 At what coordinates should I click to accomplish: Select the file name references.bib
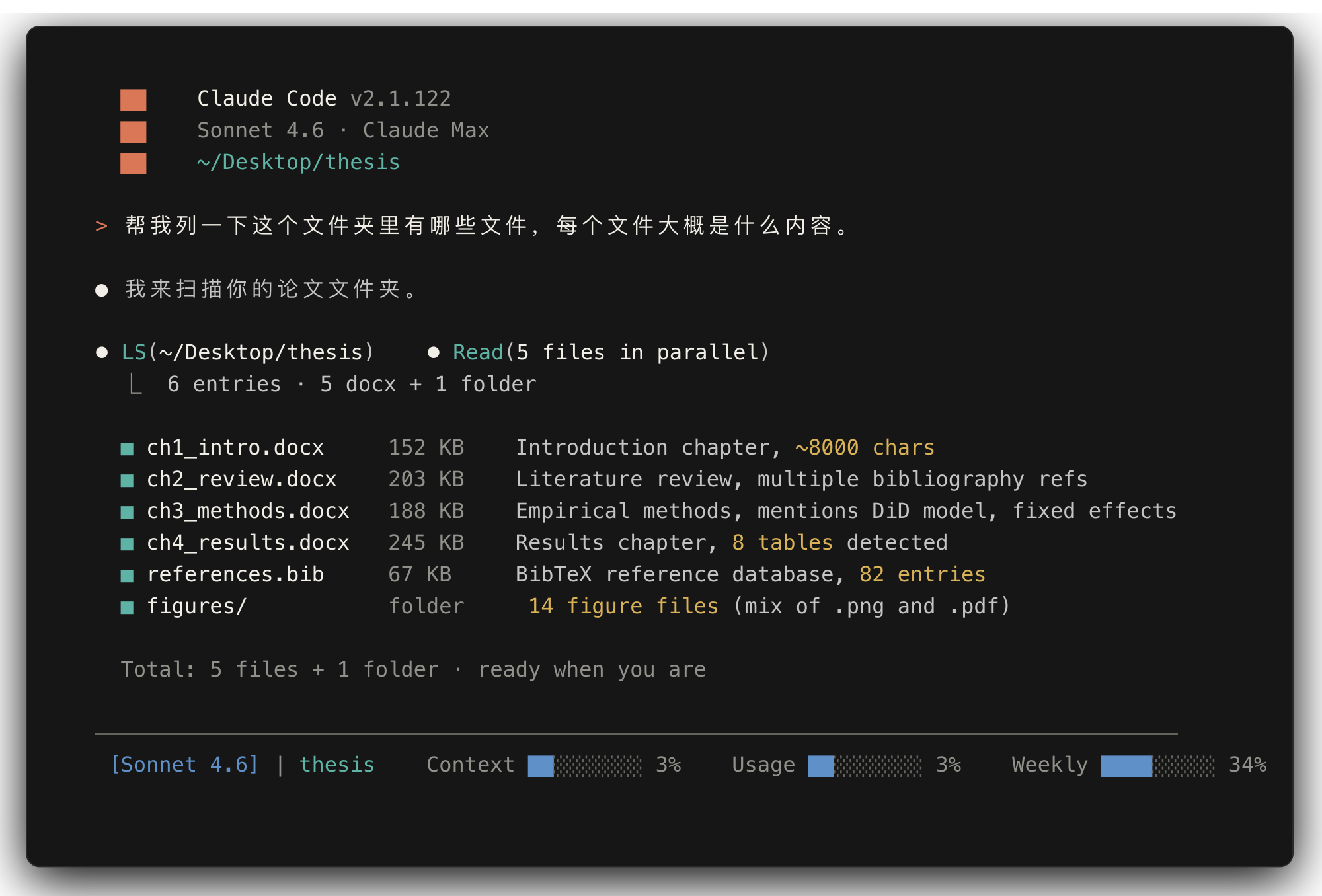[235, 574]
